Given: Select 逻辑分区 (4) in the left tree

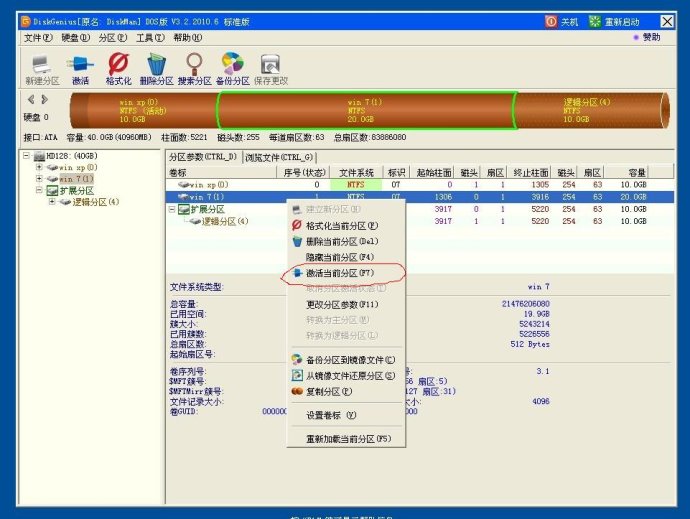Looking at the screenshot, I should tap(95, 202).
